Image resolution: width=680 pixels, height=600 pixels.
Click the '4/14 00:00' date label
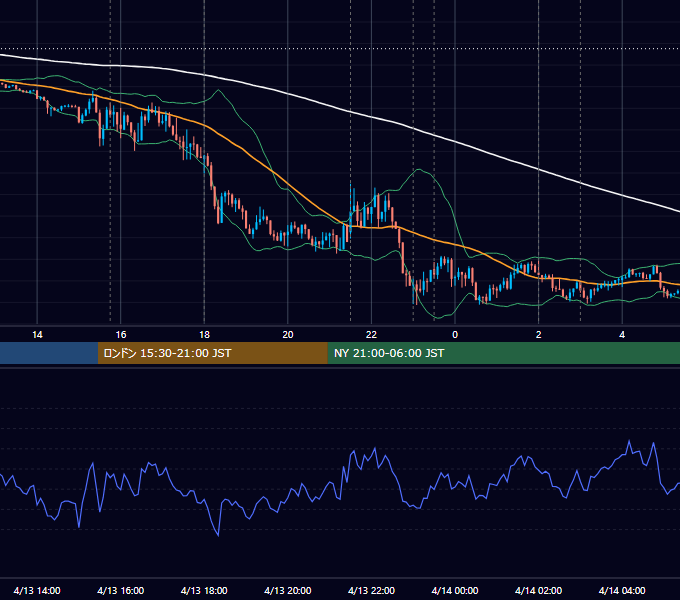click(x=455, y=590)
